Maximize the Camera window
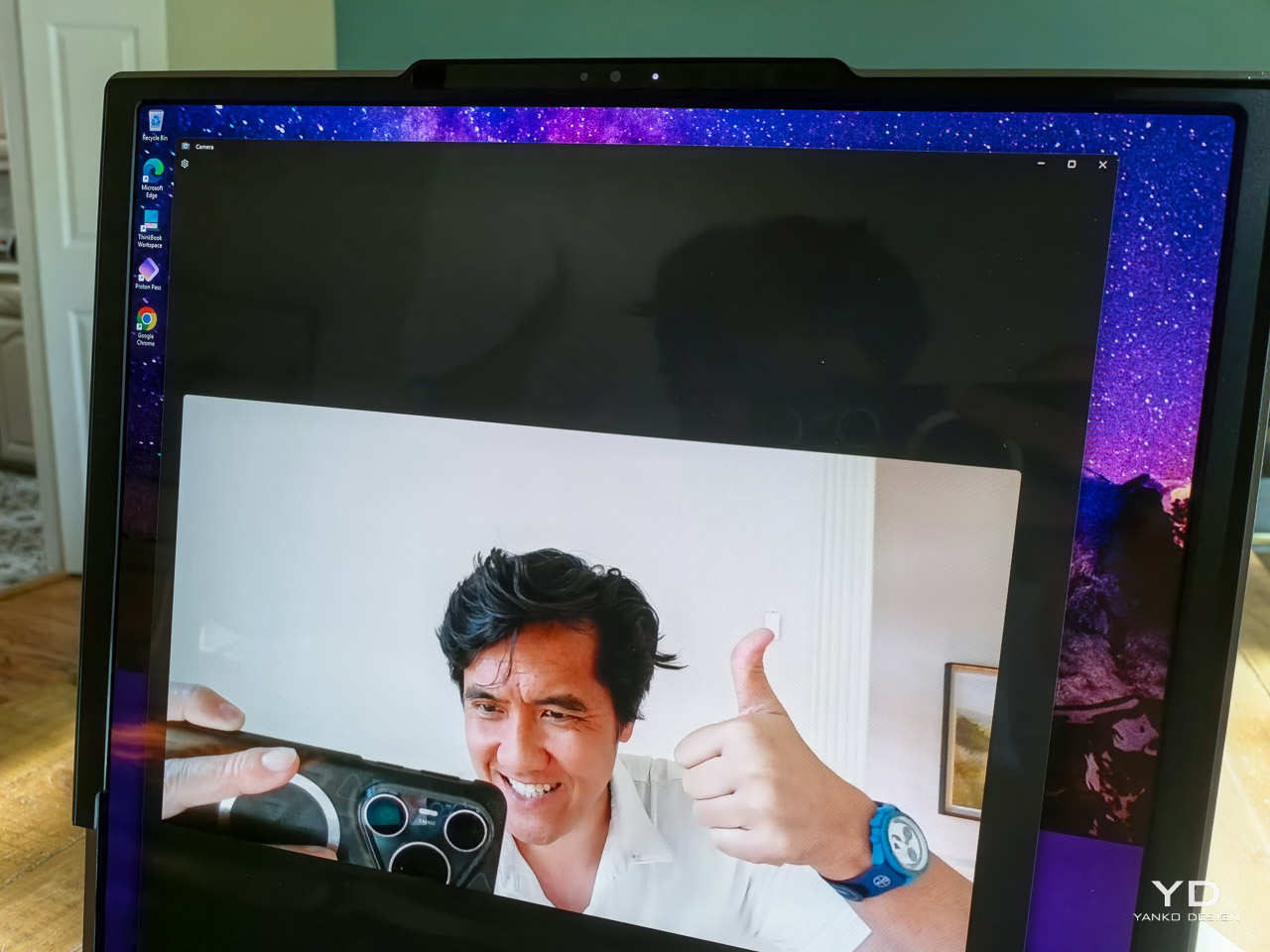1270x952 pixels. [1072, 164]
